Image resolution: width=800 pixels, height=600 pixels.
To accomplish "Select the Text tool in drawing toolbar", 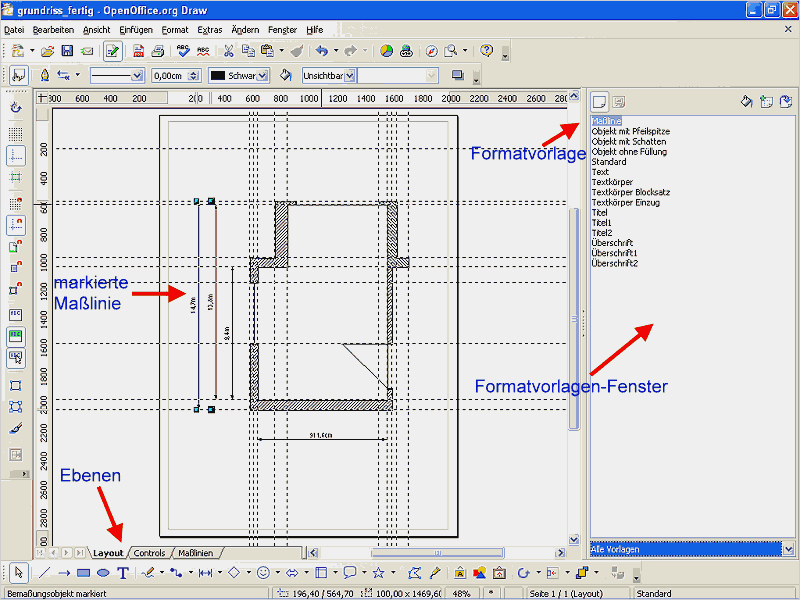I will [122, 573].
